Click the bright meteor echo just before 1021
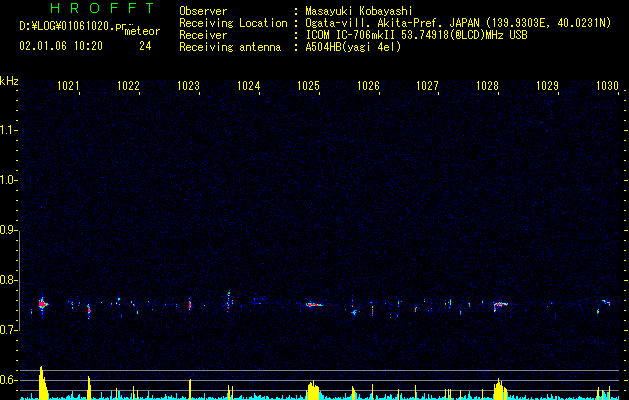The image size is (629, 400). click(43, 305)
